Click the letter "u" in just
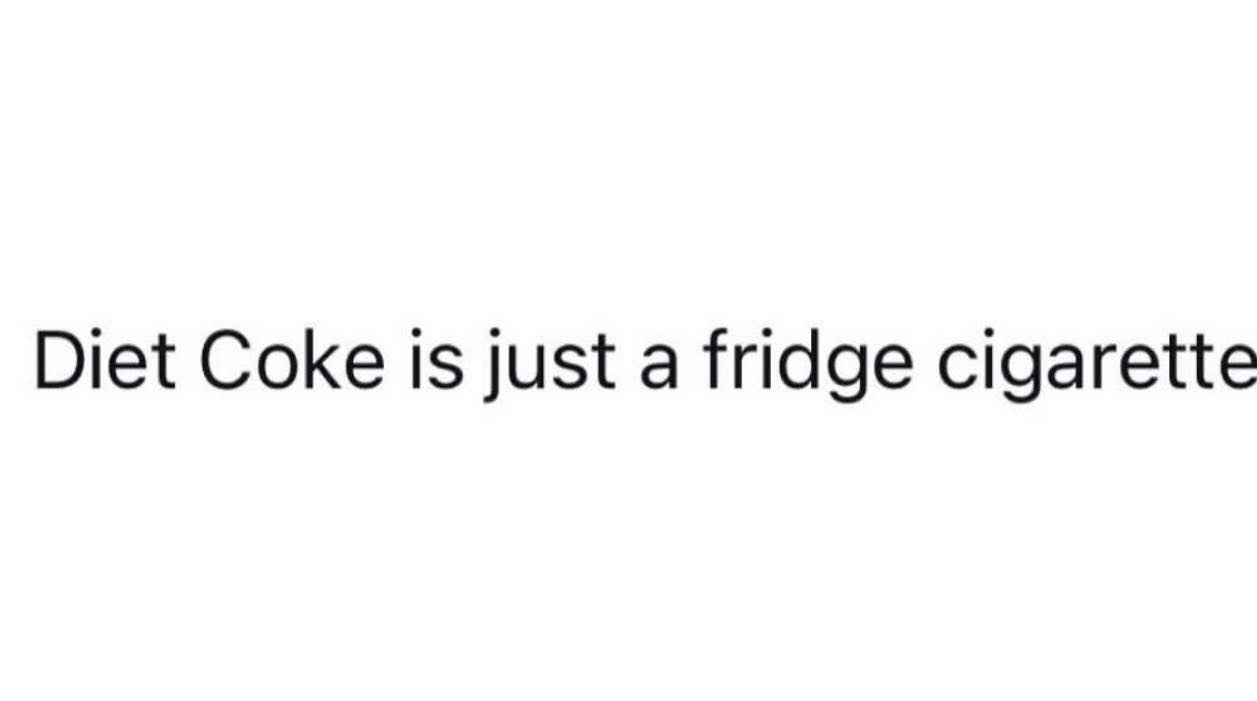The width and height of the screenshot is (1257, 701). (x=530, y=368)
